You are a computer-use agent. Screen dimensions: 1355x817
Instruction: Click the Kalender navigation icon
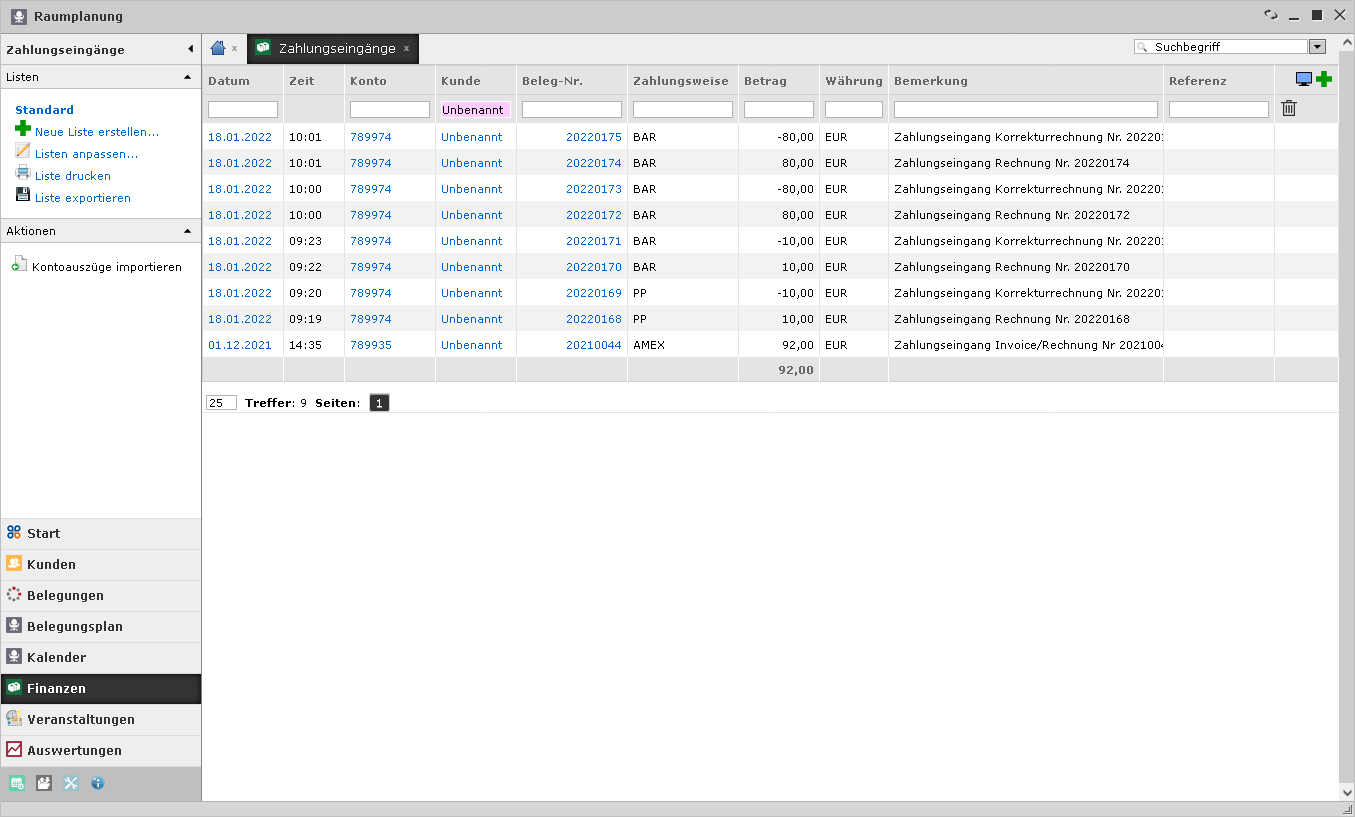[x=14, y=657]
